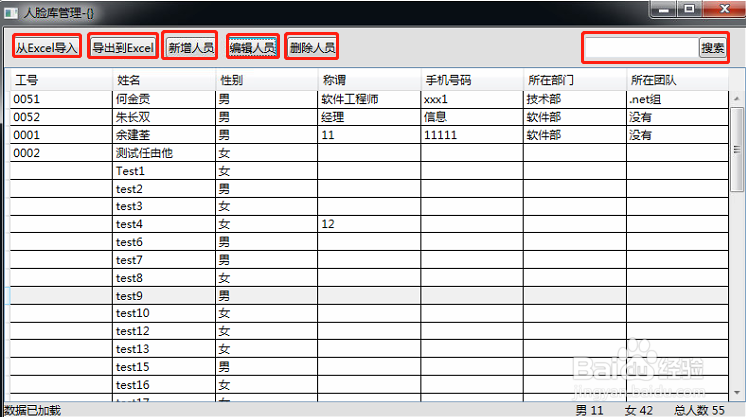Select the test10 row
The height and width of the screenshot is (417, 746).
pos(369,313)
